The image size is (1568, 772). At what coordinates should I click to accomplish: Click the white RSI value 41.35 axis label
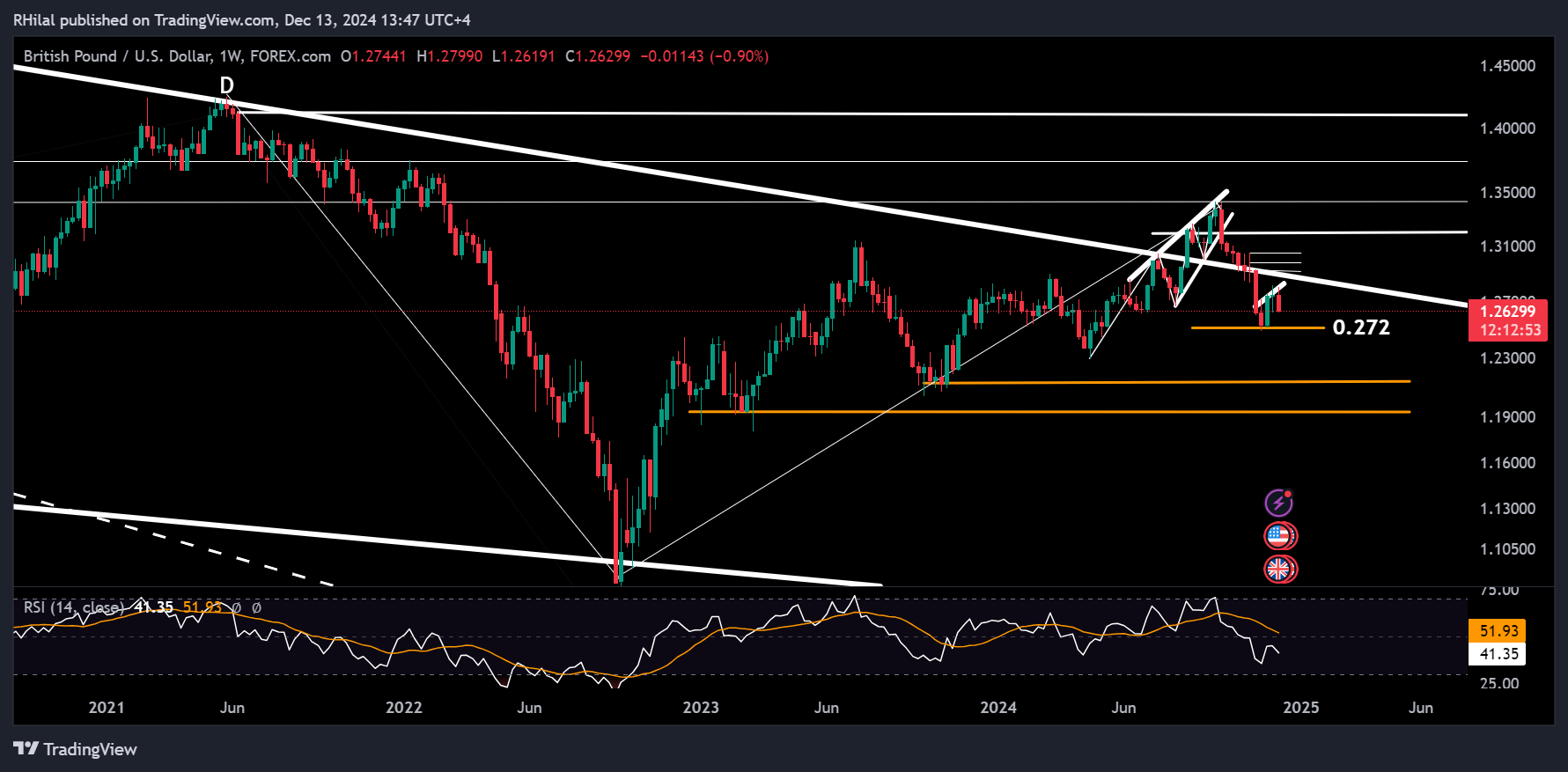pos(1498,654)
